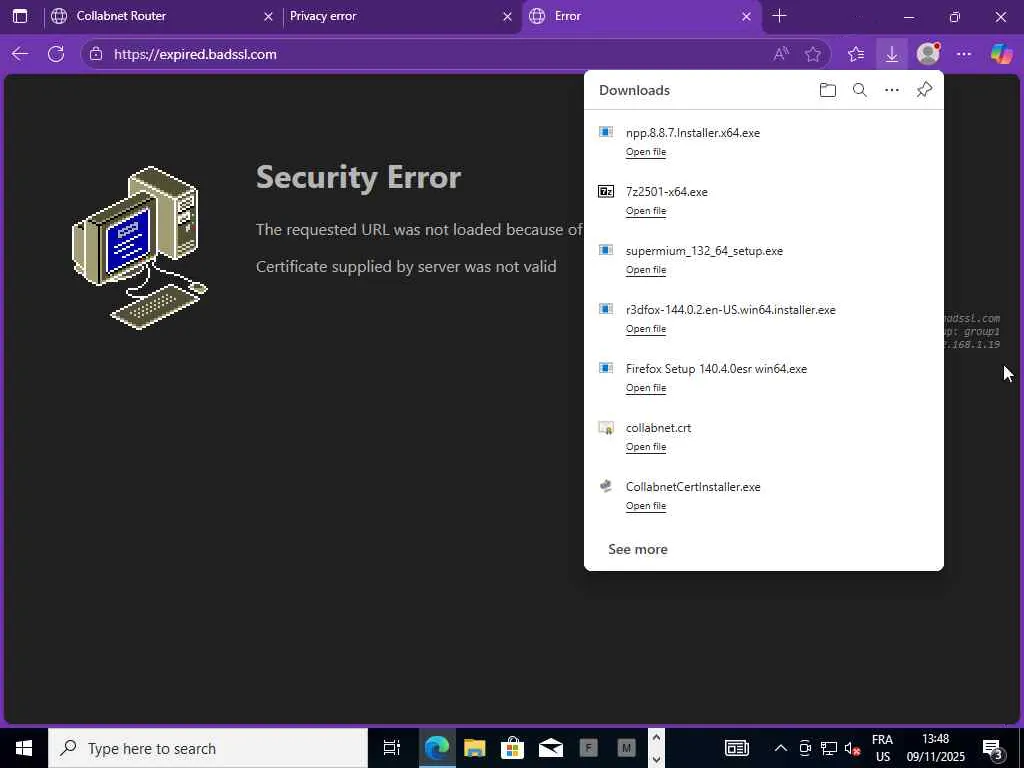Open notification center with 3 alerts
The height and width of the screenshot is (768, 1024).
click(993, 748)
